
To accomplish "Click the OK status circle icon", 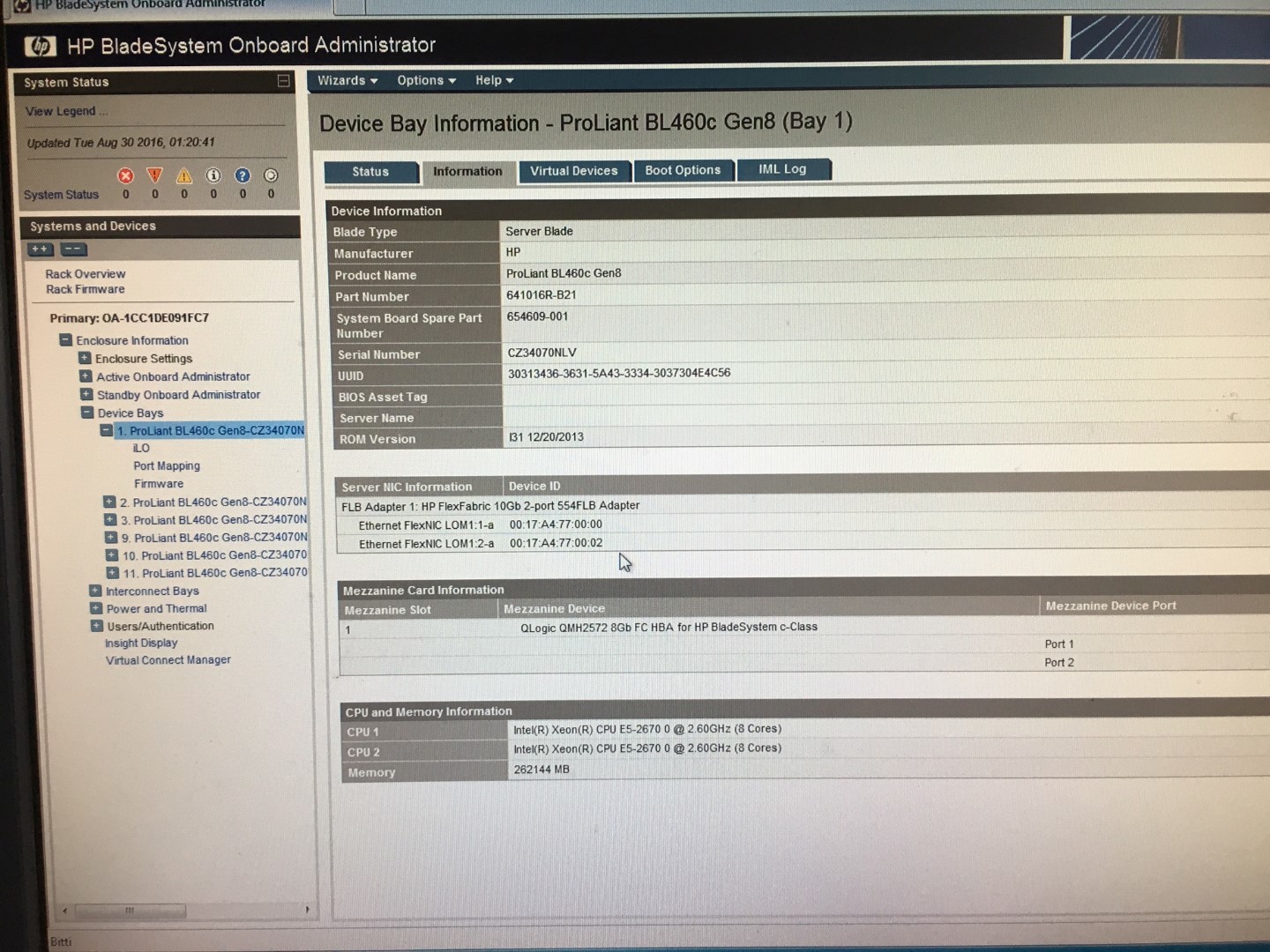I will click(x=271, y=175).
